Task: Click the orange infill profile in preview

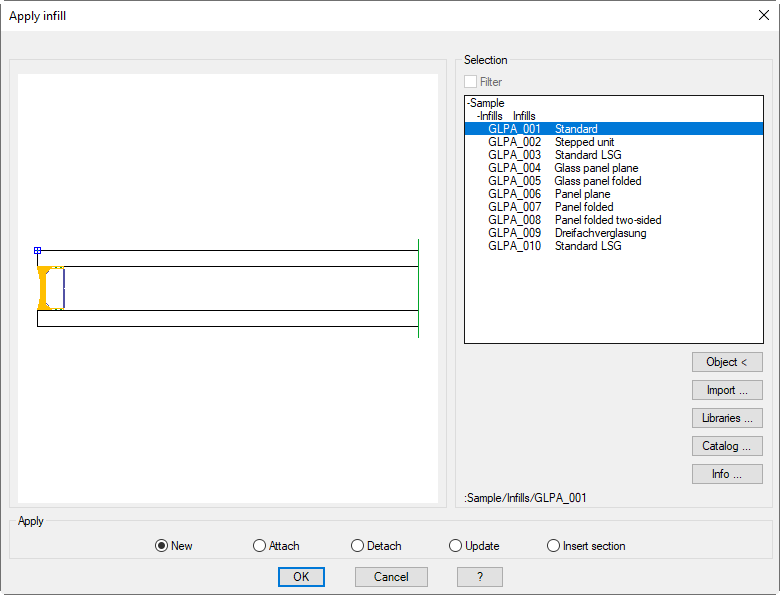Action: point(44,288)
